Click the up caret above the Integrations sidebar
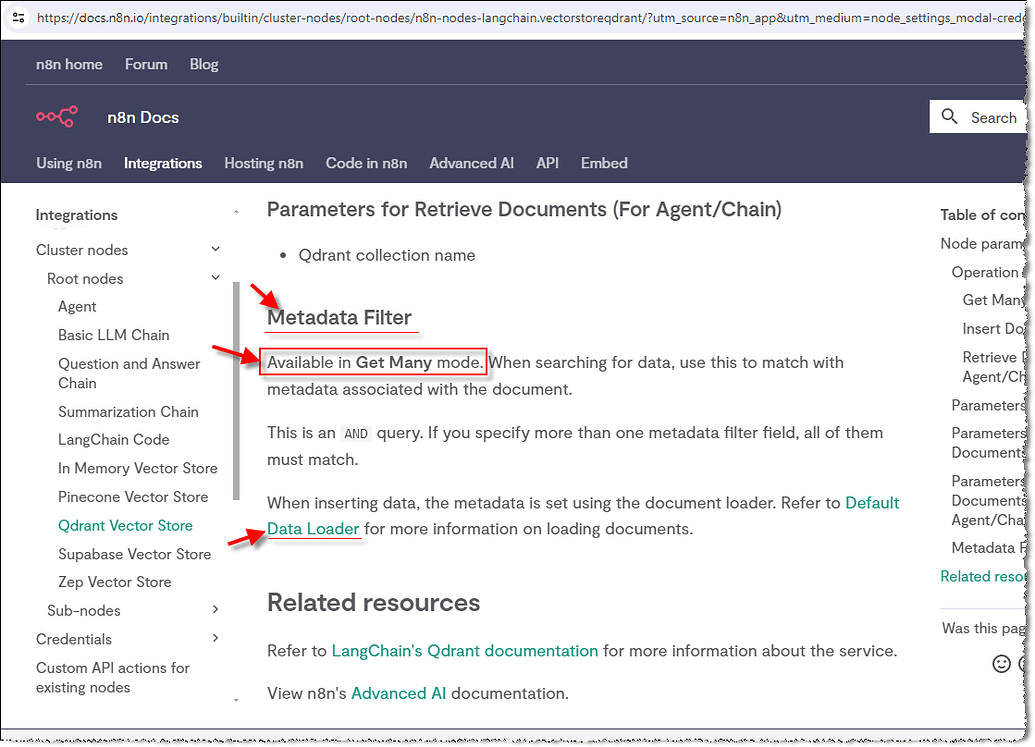The width and height of the screenshot is (1035, 747). tap(236, 211)
